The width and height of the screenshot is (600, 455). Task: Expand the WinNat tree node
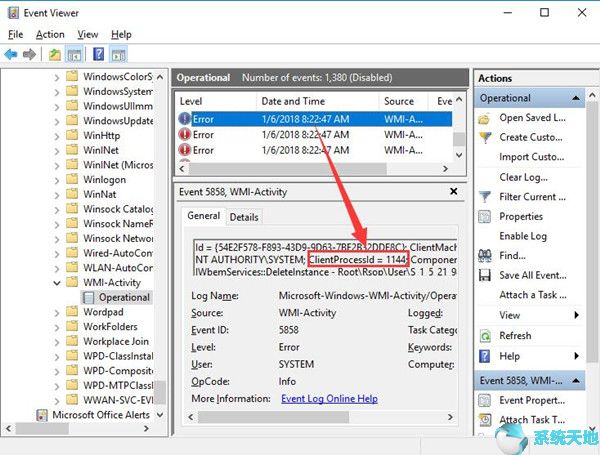pyautogui.click(x=57, y=195)
